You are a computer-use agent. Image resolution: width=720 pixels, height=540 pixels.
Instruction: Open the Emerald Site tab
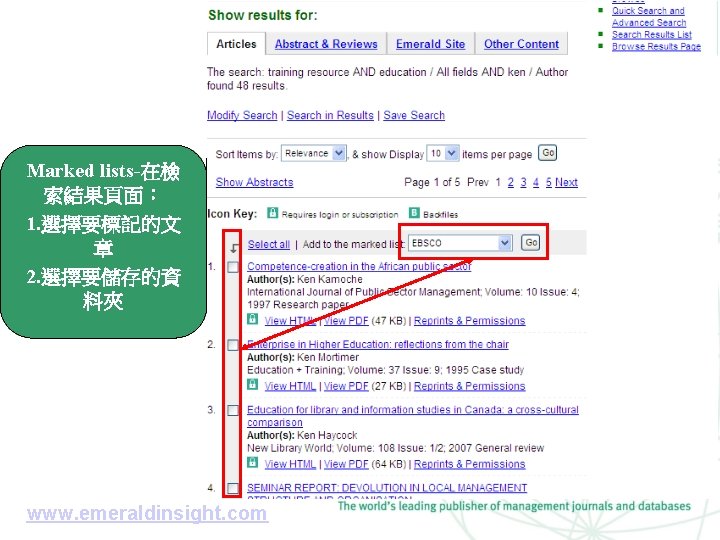pyautogui.click(x=430, y=44)
